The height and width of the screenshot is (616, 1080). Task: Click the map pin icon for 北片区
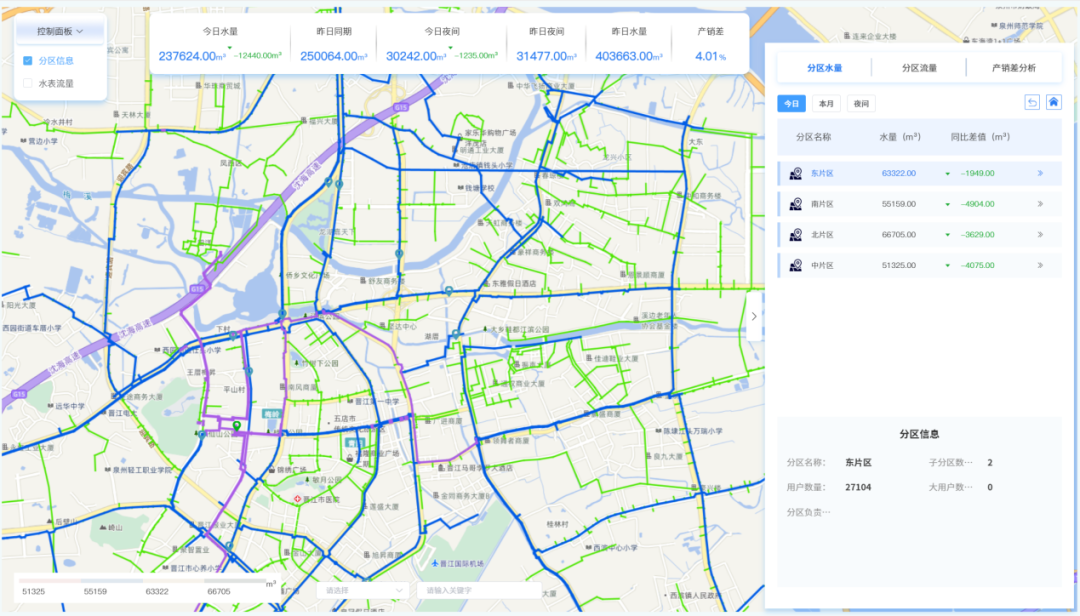point(796,235)
